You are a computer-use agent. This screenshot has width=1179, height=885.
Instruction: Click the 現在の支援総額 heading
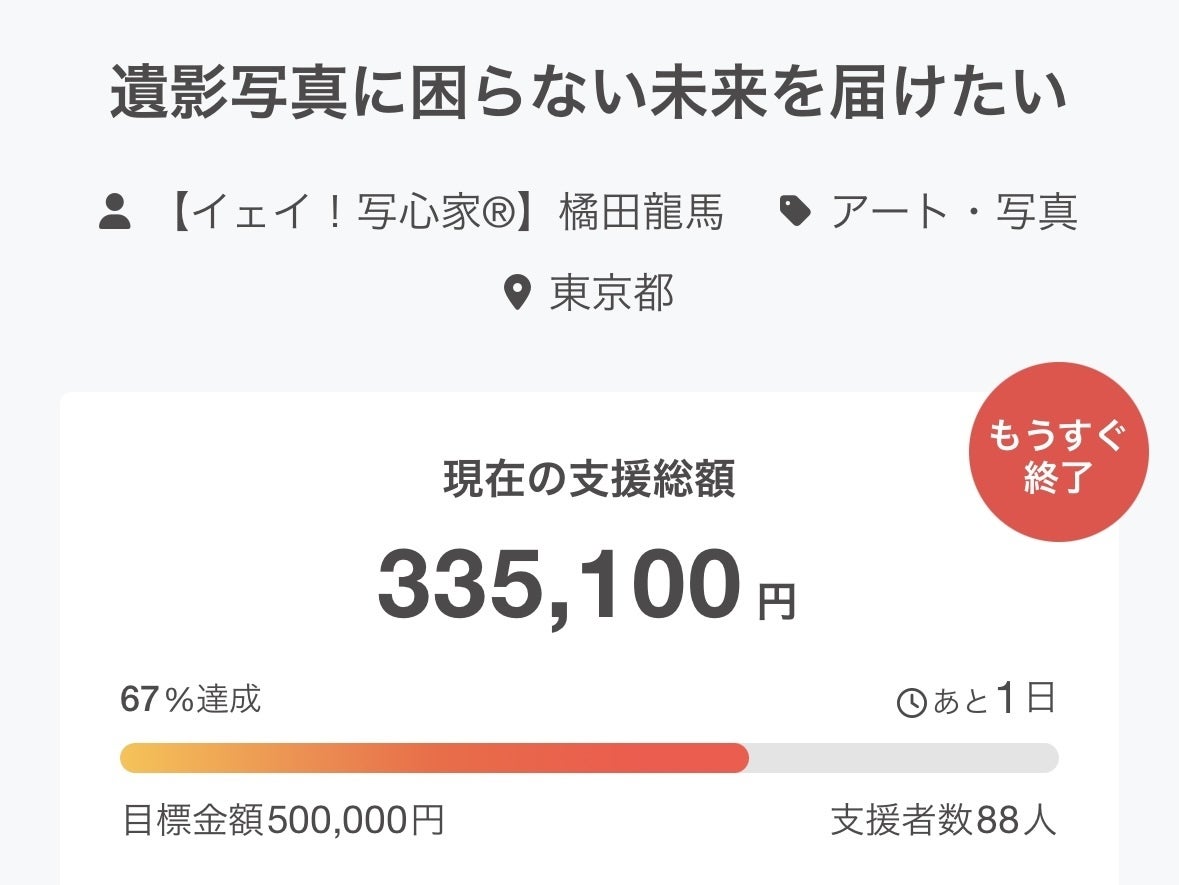click(x=589, y=480)
